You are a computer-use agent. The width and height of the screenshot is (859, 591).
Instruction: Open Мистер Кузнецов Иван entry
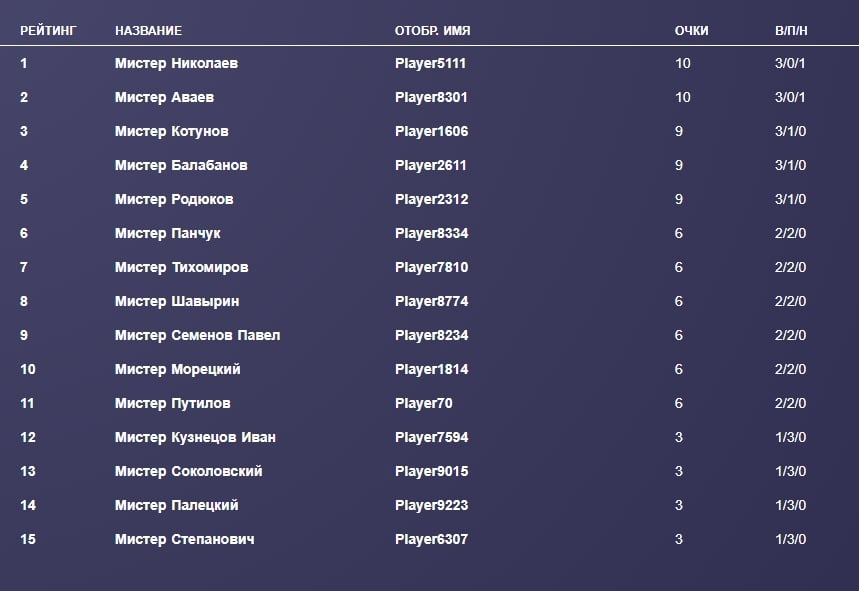195,437
